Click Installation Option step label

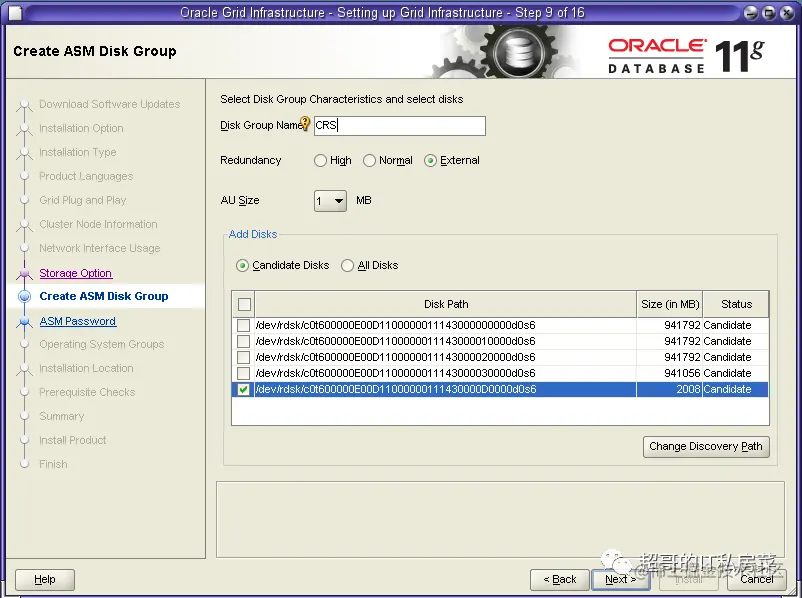[81, 128]
